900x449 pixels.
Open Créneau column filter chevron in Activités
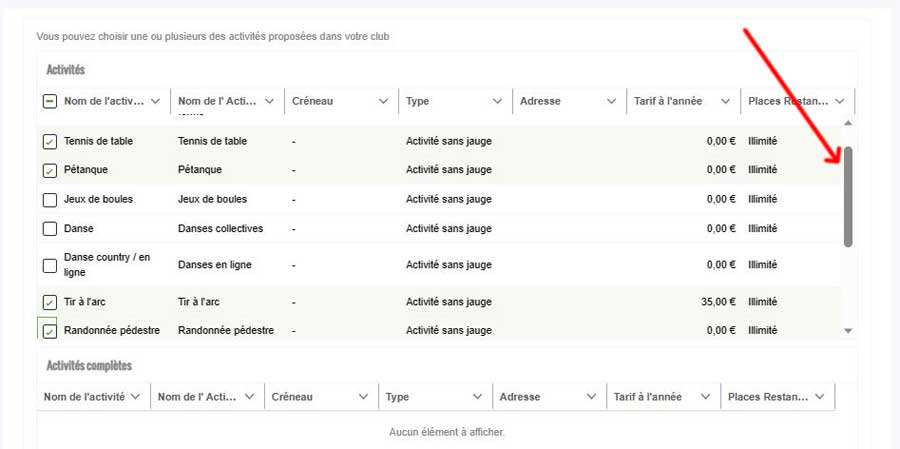[x=383, y=102]
